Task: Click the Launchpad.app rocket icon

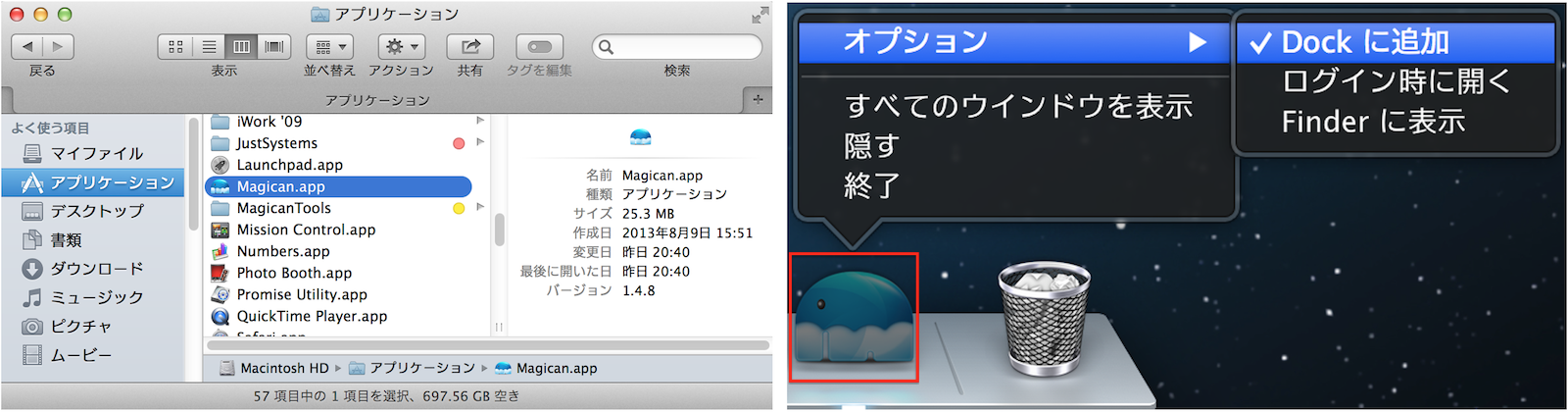Action: (x=220, y=165)
